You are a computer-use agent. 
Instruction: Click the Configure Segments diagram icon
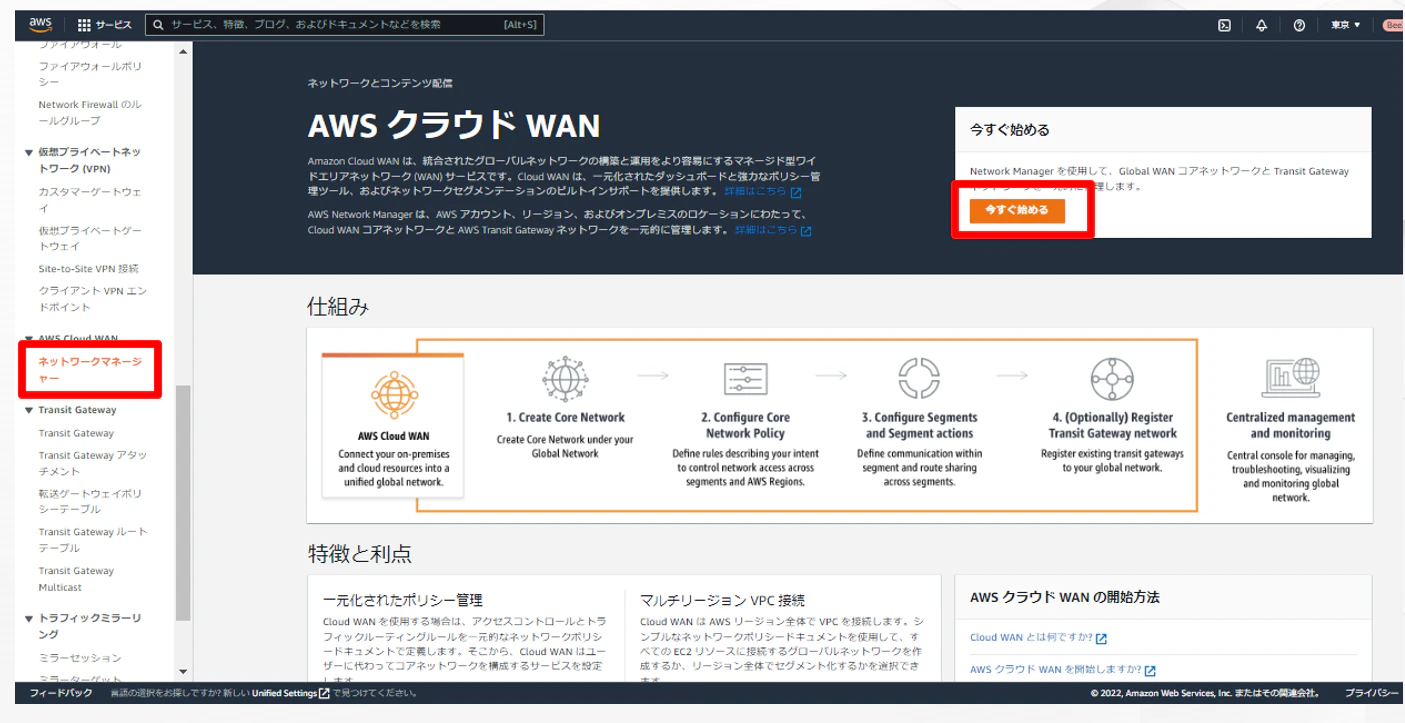919,379
